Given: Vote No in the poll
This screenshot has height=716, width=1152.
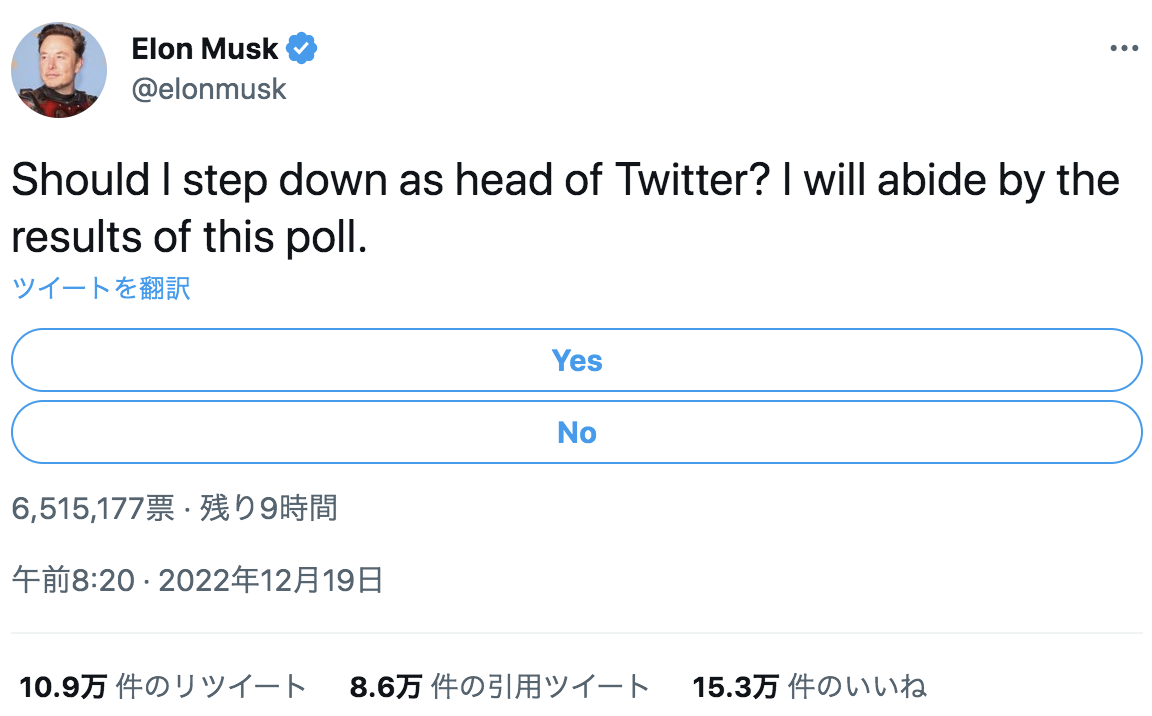Looking at the screenshot, I should (577, 432).
